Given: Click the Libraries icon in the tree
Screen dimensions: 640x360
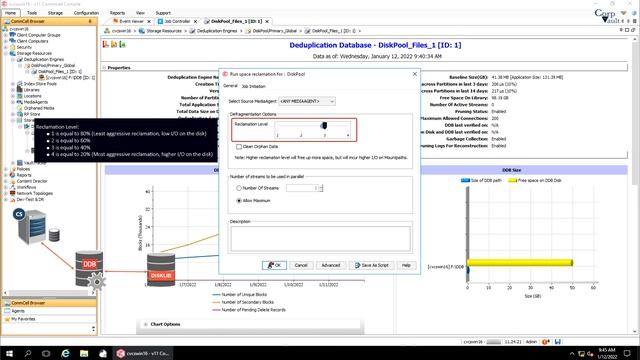Looking at the screenshot, I should [20, 90].
